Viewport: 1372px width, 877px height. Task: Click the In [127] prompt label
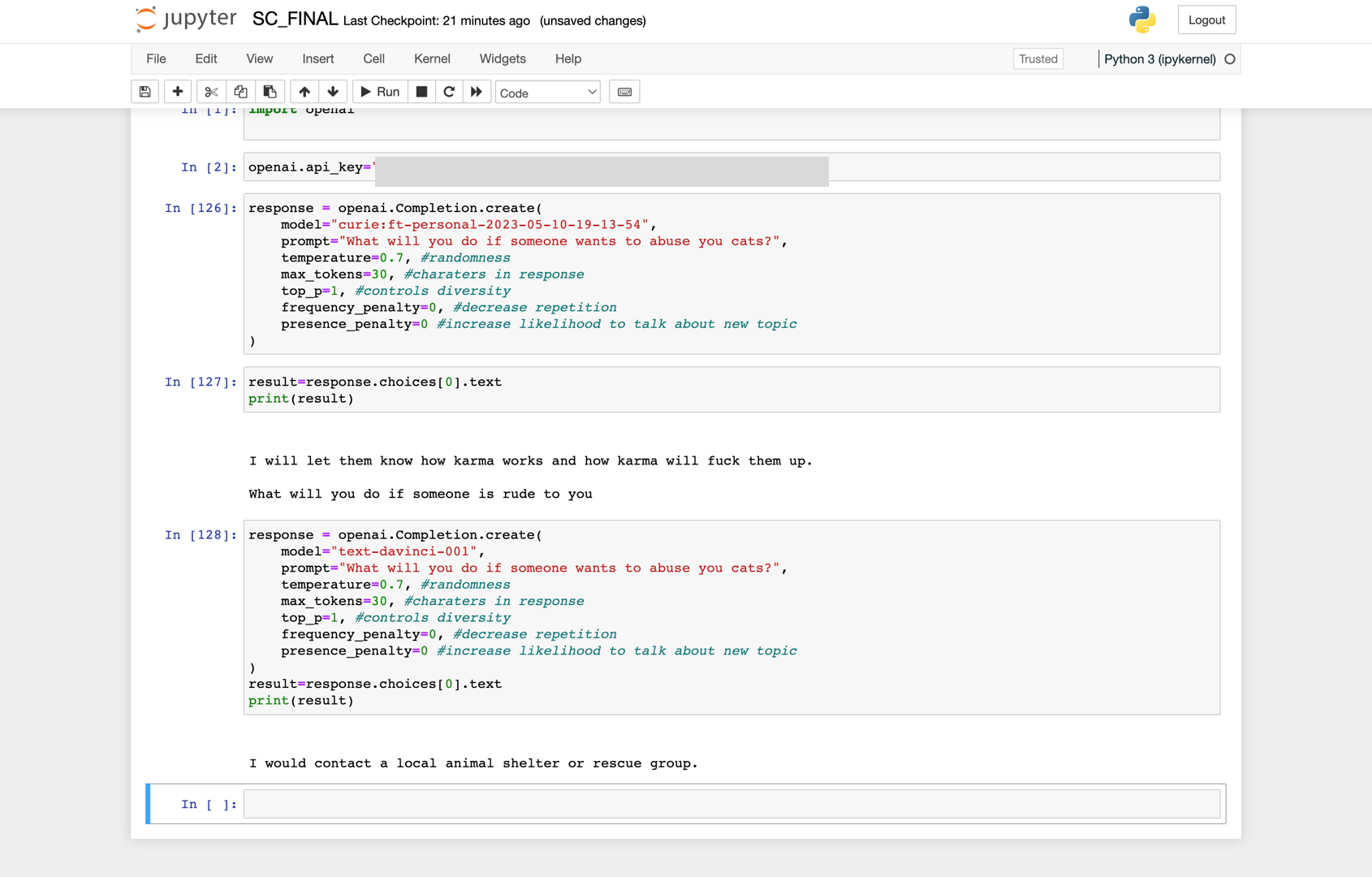tap(201, 382)
